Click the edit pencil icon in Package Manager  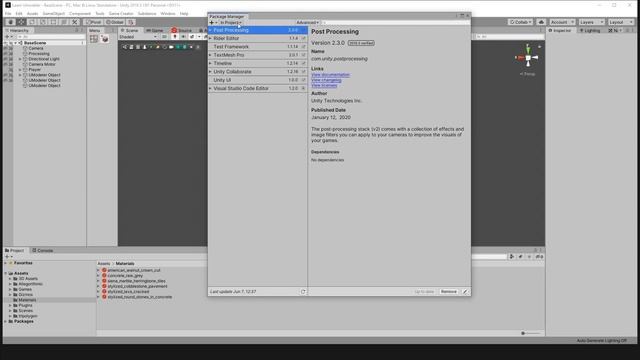pyautogui.click(x=465, y=292)
